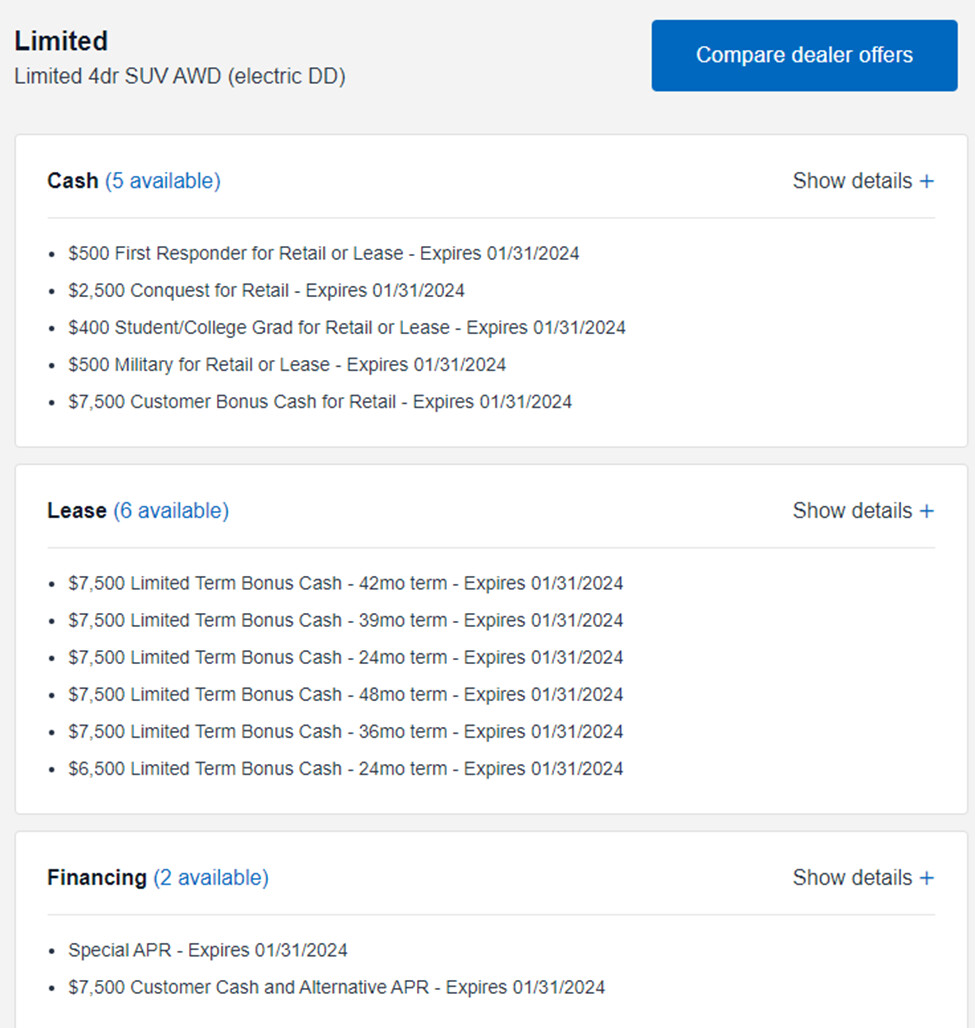Expand Cash section with Show details

pos(863,181)
